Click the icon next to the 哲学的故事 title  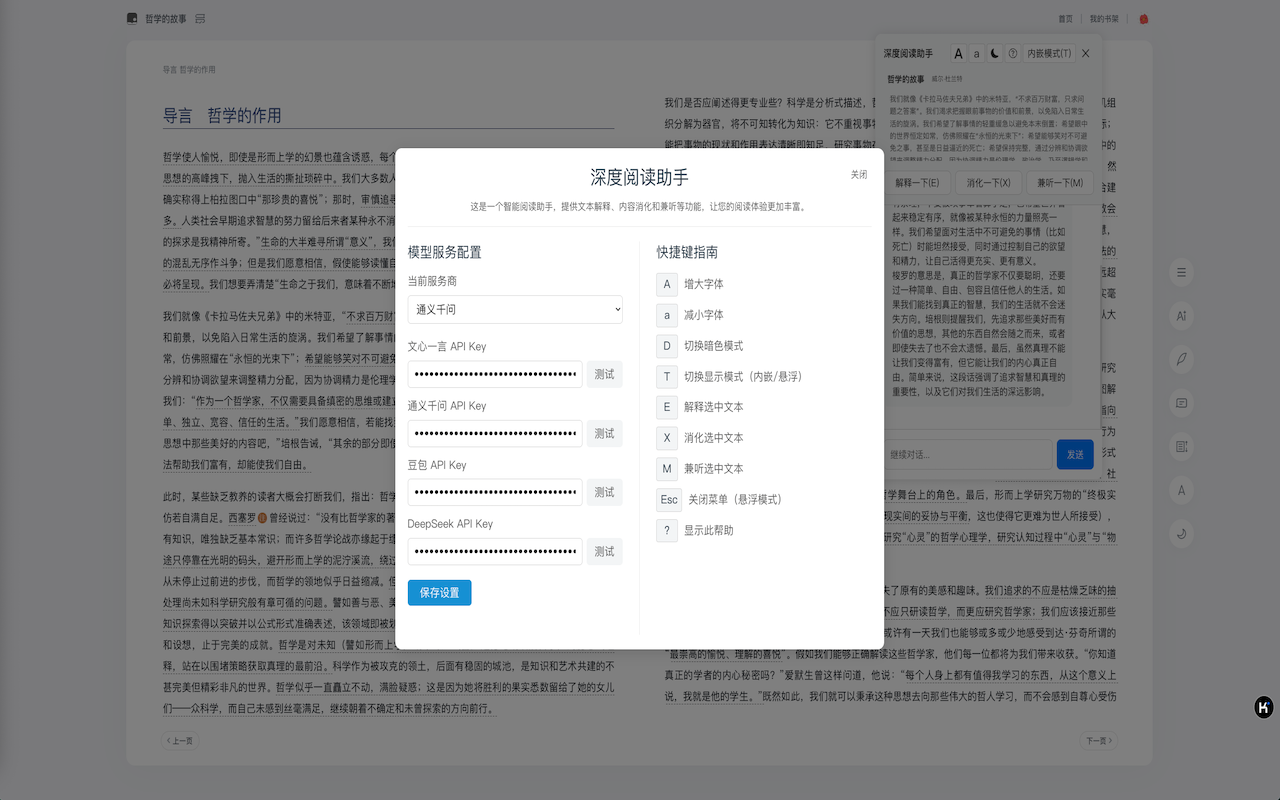200,18
